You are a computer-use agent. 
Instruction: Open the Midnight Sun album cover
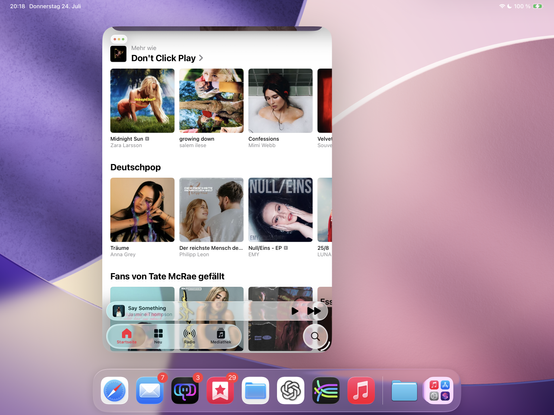click(x=142, y=101)
